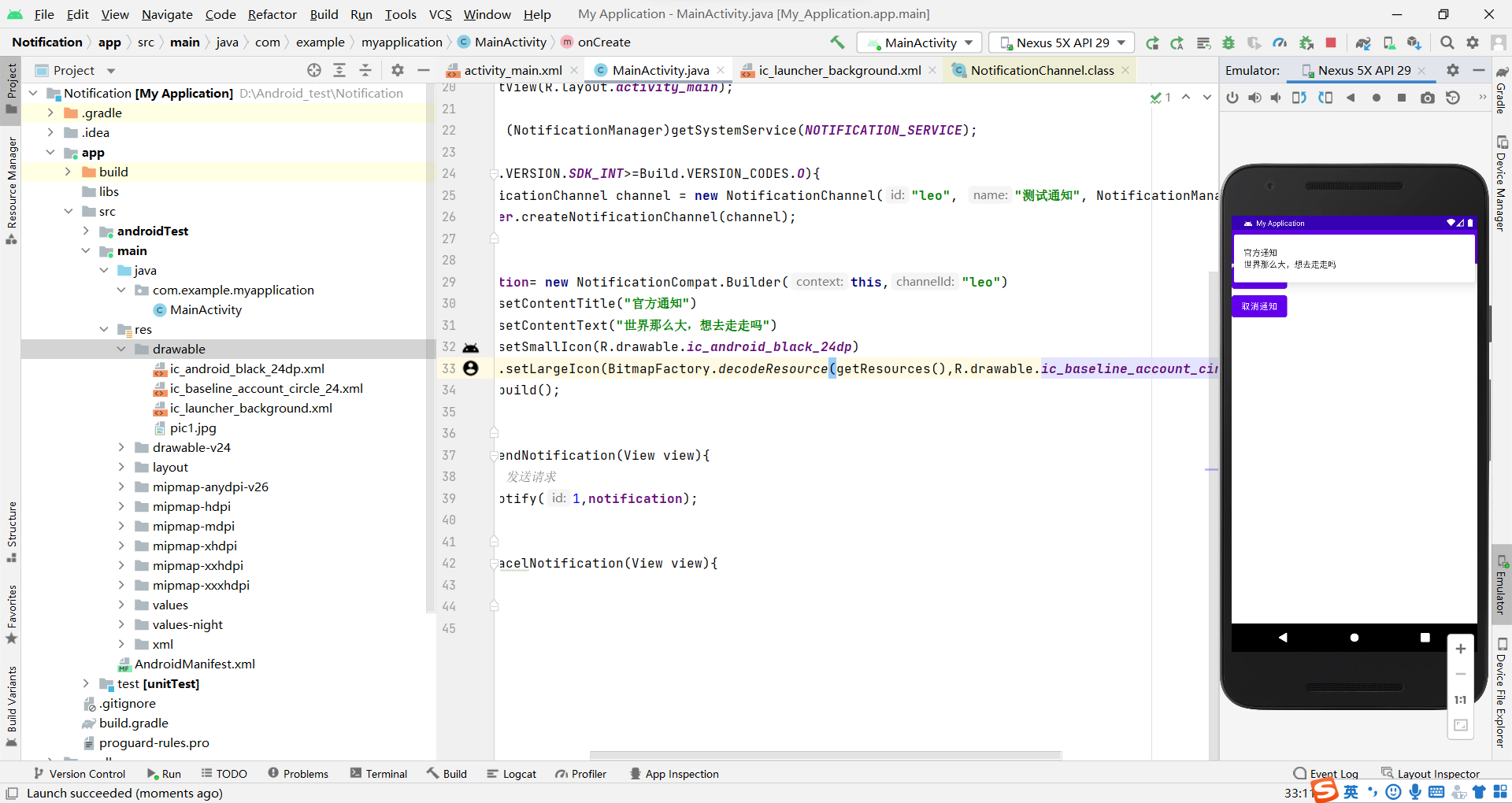Stop the running application
This screenshot has width=1512, height=803.
point(1332,43)
